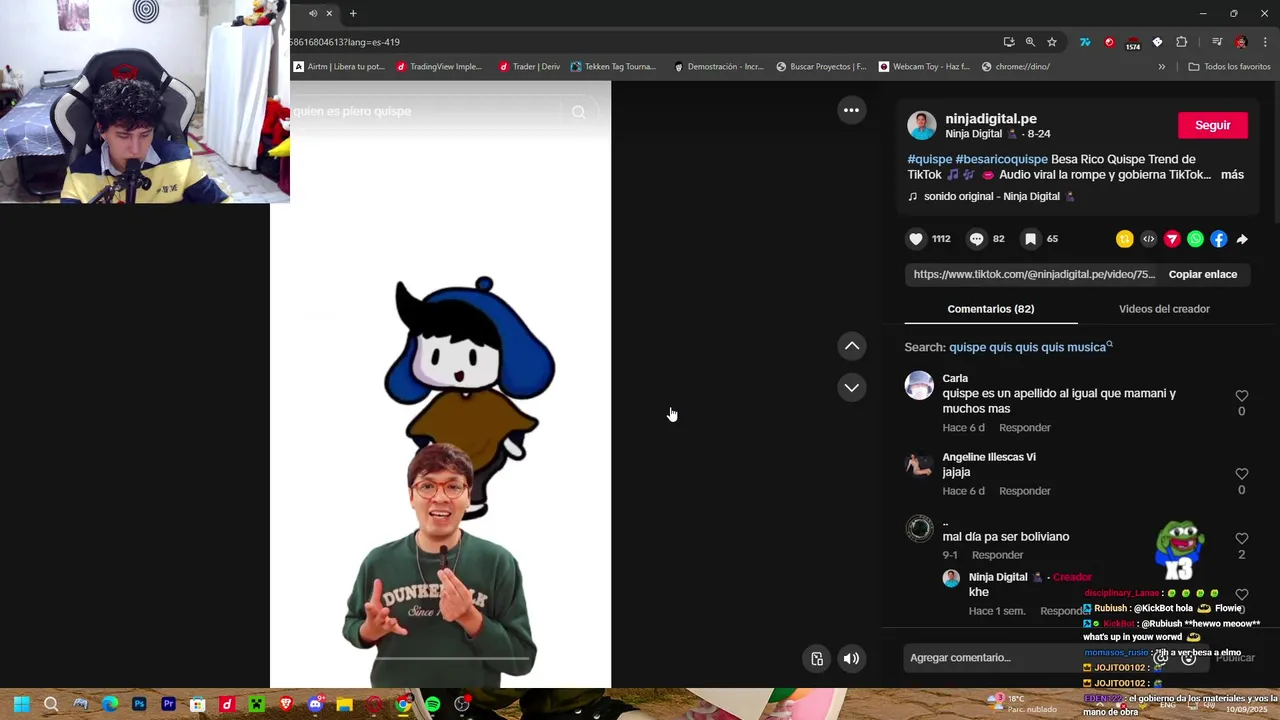Viewport: 1280px width, 720px height.
Task: Switch to Videos del creador tab
Action: point(1164,309)
